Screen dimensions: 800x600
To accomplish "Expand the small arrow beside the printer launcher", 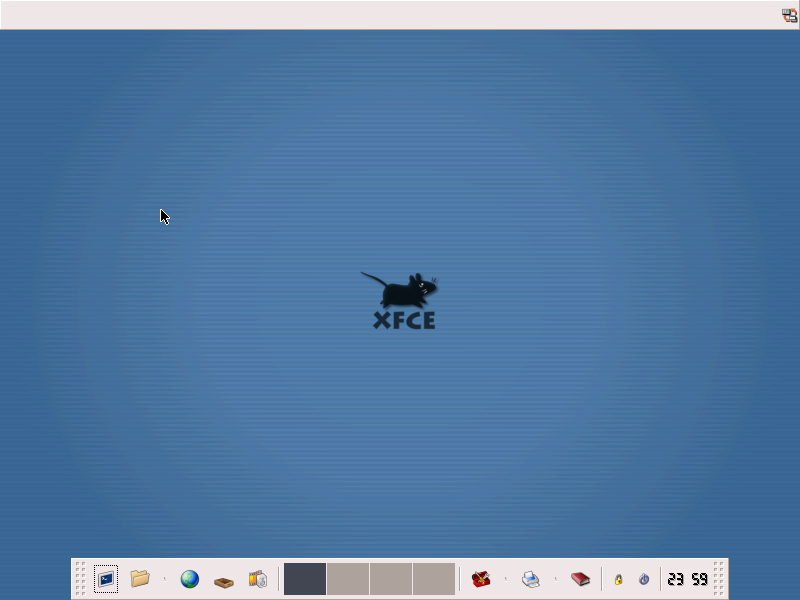I will click(x=556, y=579).
